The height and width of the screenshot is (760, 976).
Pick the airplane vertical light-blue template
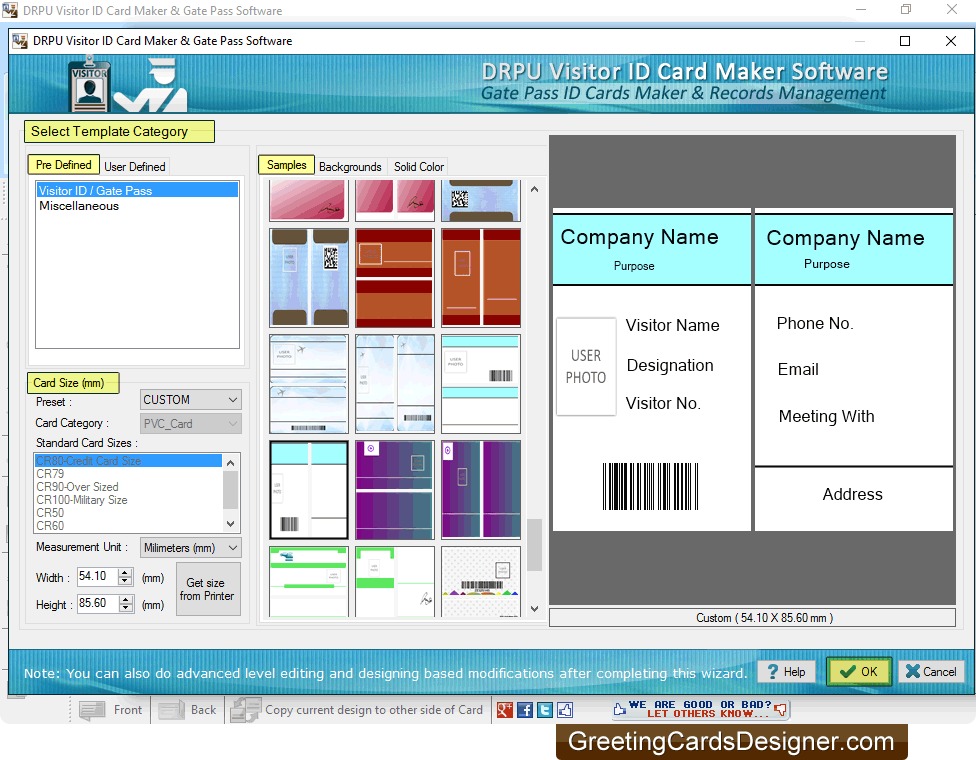[x=395, y=384]
